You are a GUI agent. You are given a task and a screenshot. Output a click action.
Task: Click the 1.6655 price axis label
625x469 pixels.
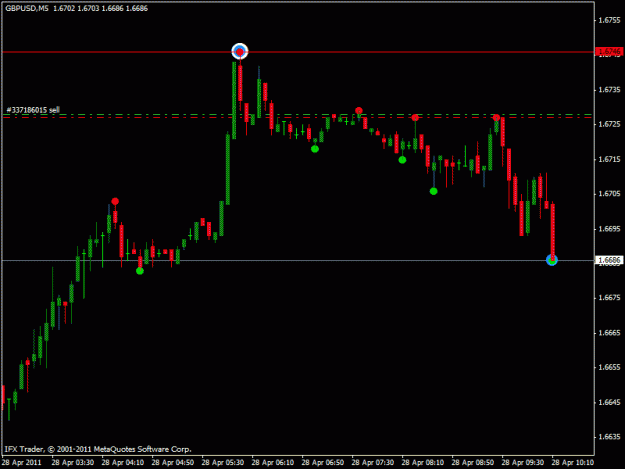tap(609, 367)
